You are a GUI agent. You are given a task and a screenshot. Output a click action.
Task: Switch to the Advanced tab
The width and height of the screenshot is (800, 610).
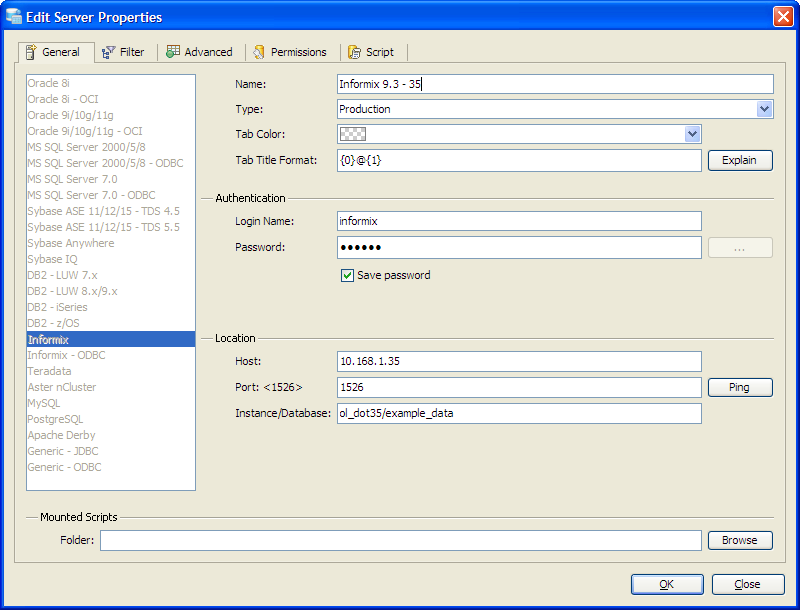tap(199, 52)
